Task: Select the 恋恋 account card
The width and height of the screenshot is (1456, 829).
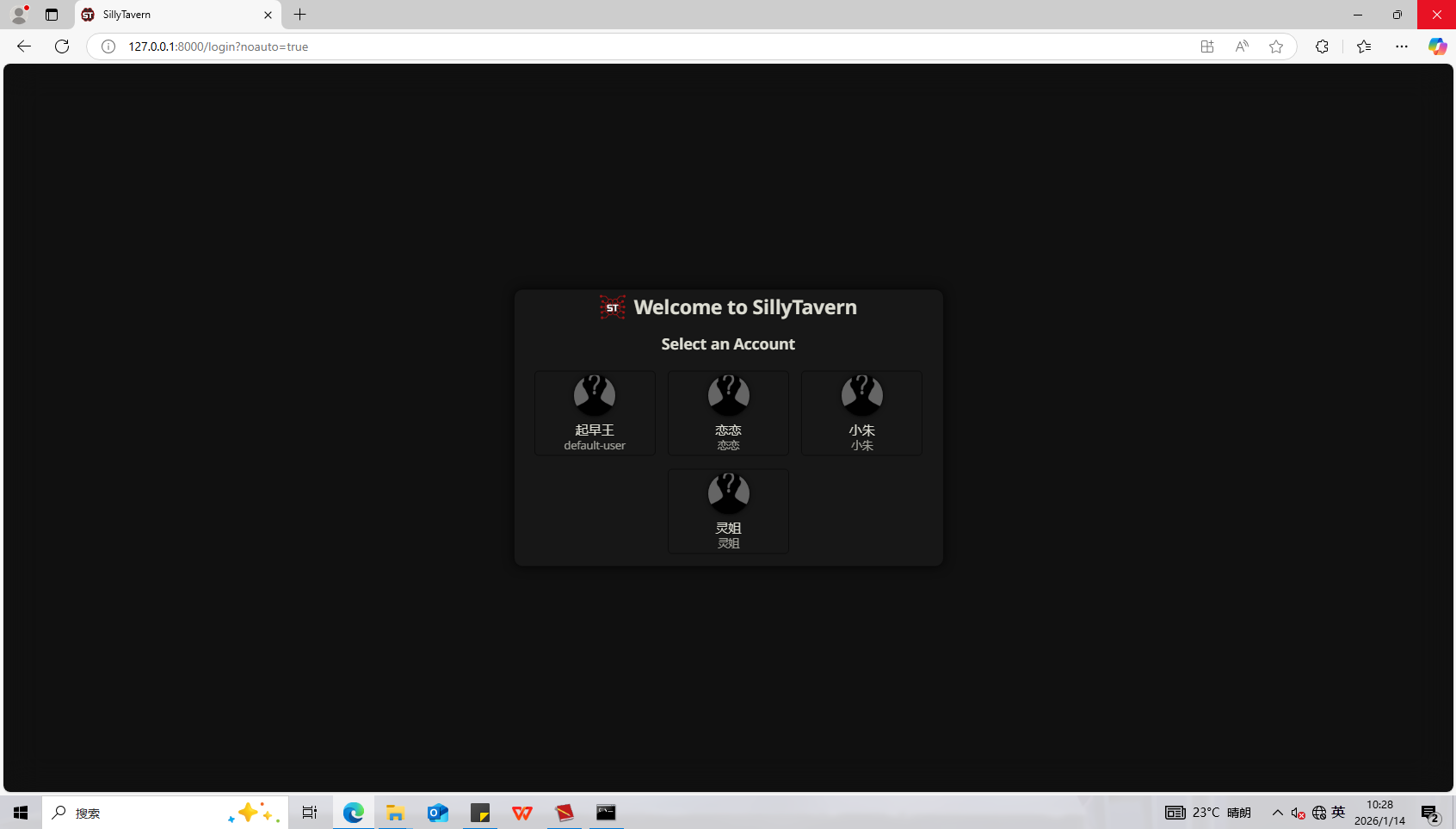Action: pyautogui.click(x=728, y=413)
